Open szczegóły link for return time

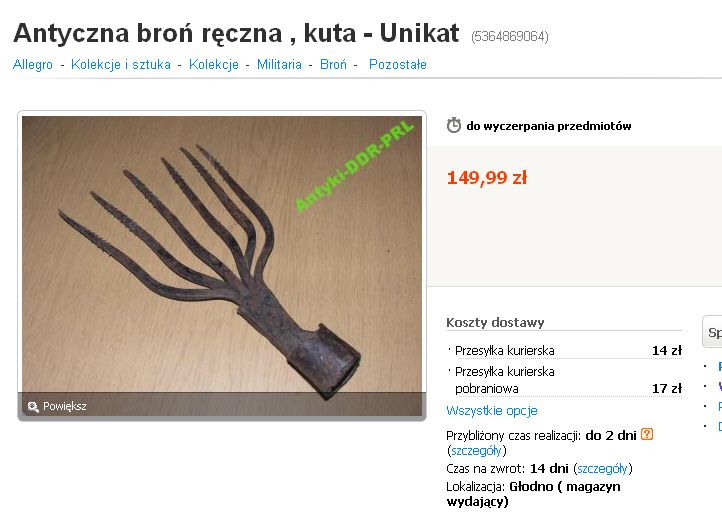click(603, 469)
